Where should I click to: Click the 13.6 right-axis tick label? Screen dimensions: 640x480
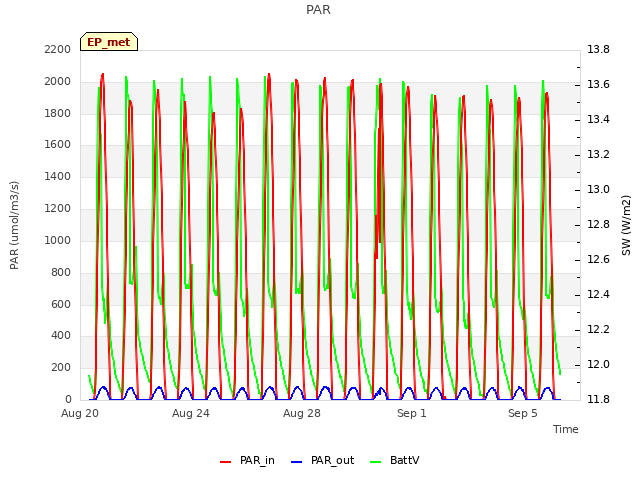point(598,84)
